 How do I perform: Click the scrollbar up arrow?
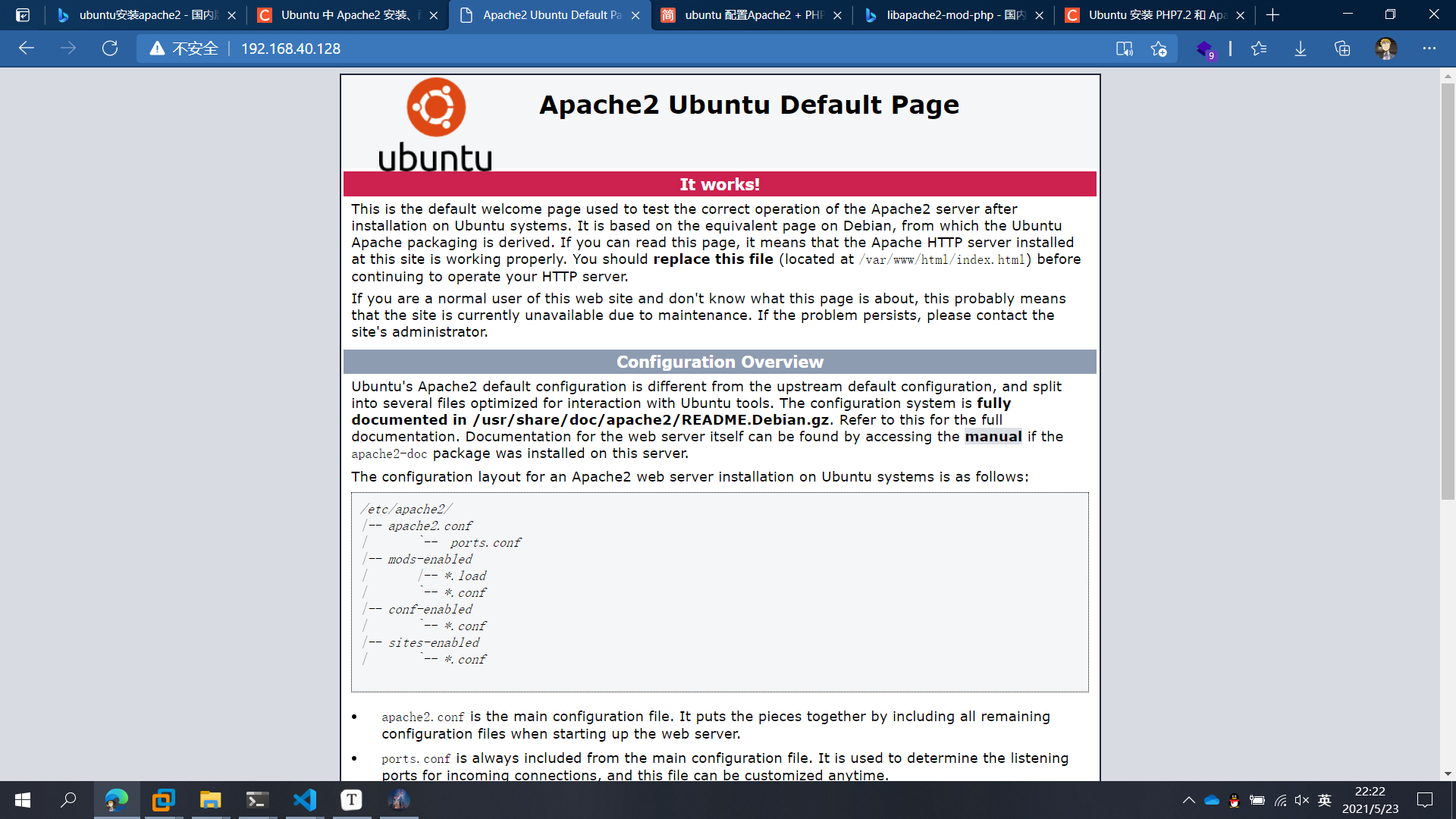pos(1448,77)
